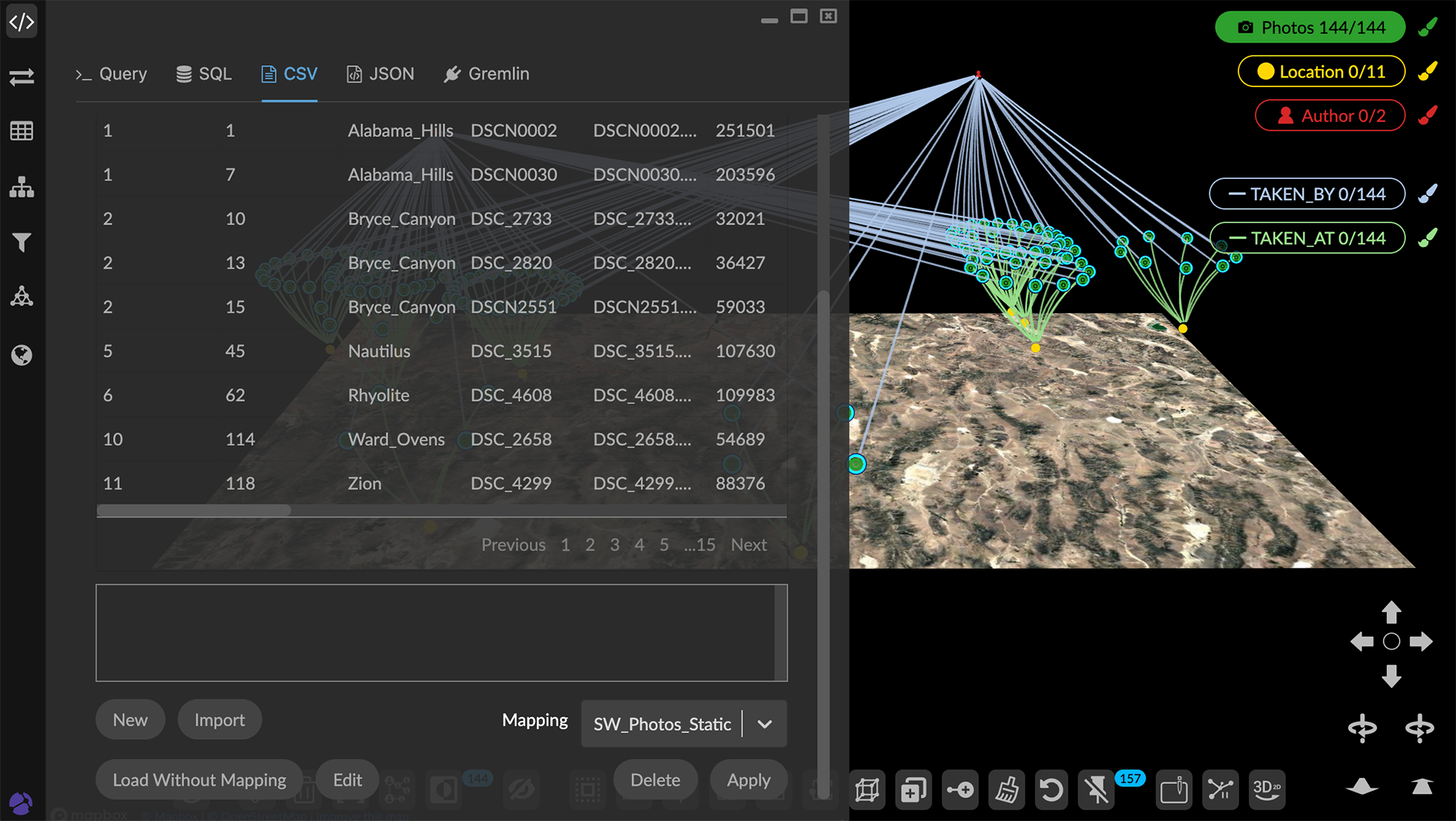Select the filter icon in the left sidebar
1456x821 pixels.
click(x=22, y=242)
